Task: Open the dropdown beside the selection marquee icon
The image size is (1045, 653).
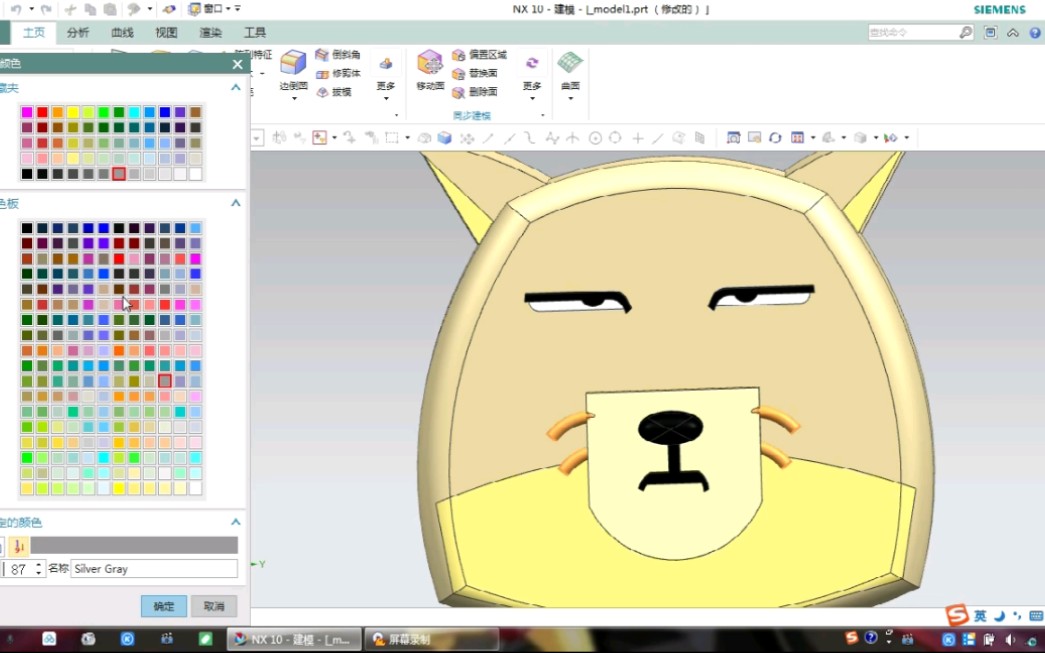Action: (407, 138)
